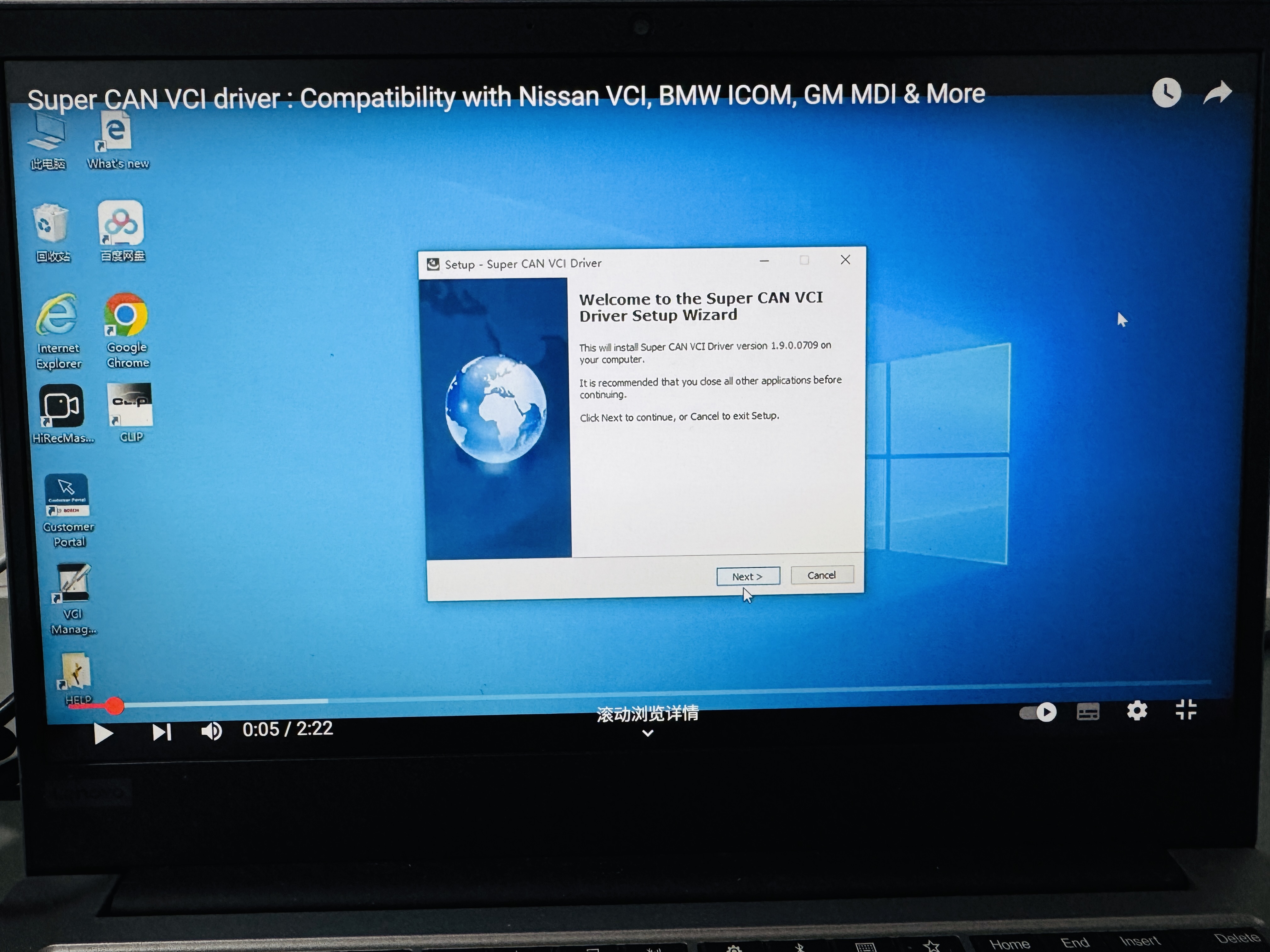Exit full screen mode
The width and height of the screenshot is (1270, 952).
pyautogui.click(x=1186, y=710)
